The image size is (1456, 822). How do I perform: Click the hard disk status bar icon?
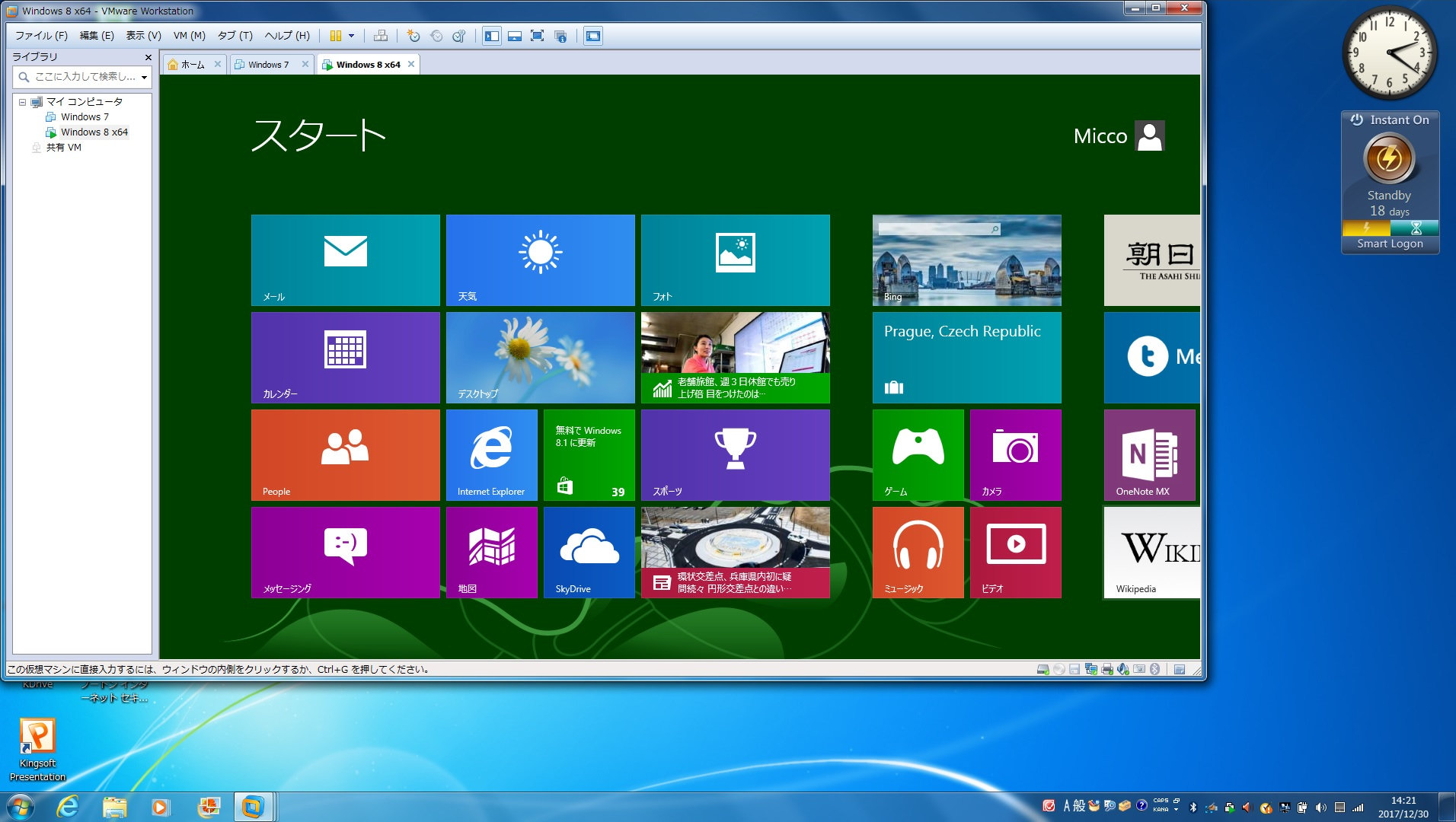[x=1043, y=670]
